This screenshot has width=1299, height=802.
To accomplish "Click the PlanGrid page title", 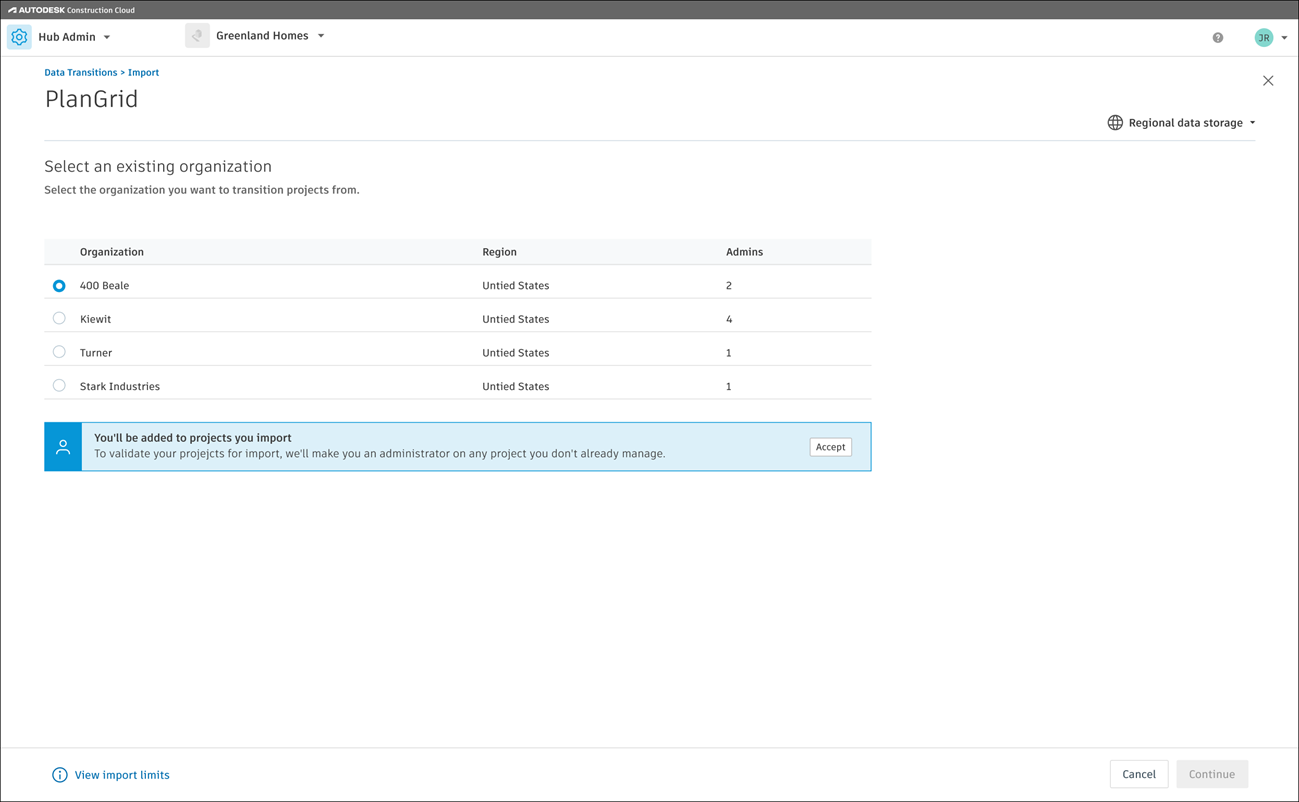I will tap(91, 99).
